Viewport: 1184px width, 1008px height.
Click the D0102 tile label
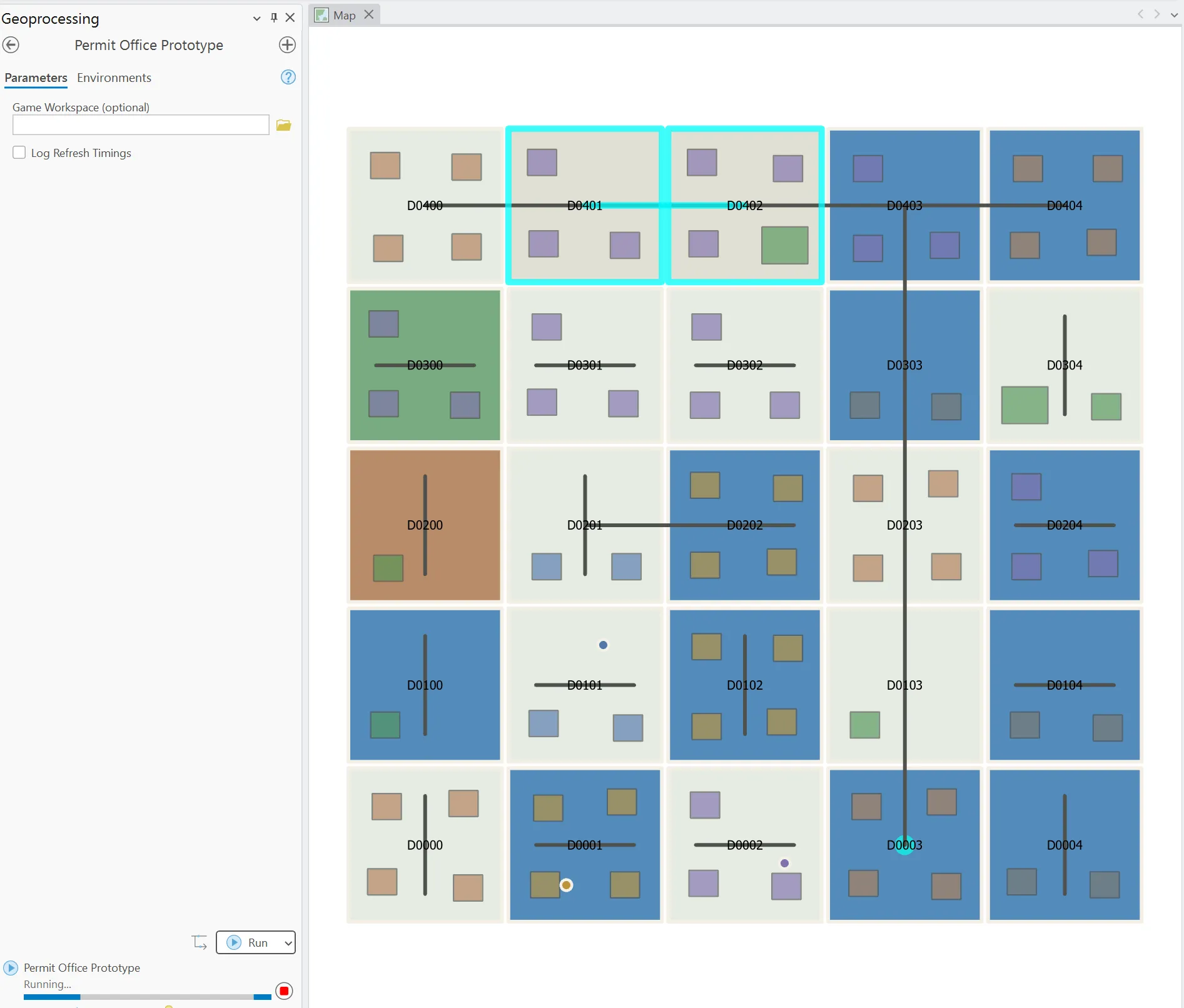(744, 685)
